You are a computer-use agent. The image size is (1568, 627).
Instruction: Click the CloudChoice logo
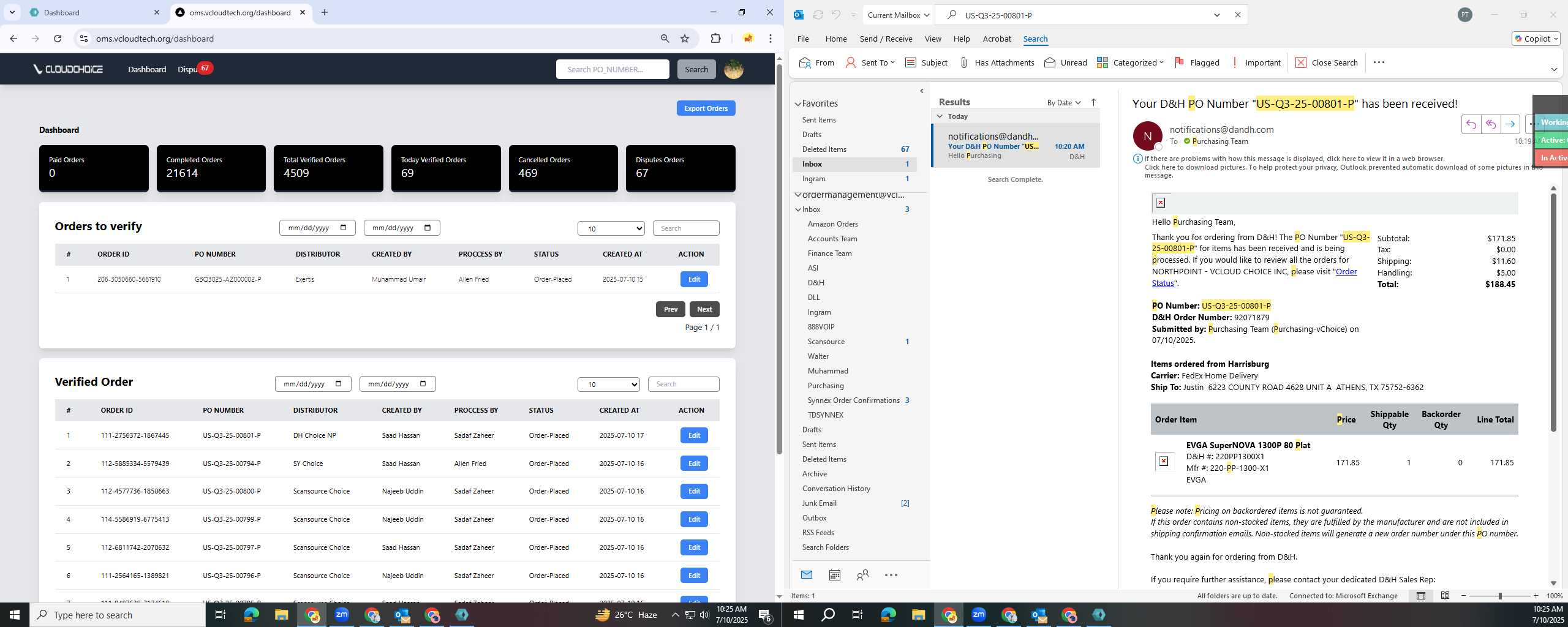68,69
